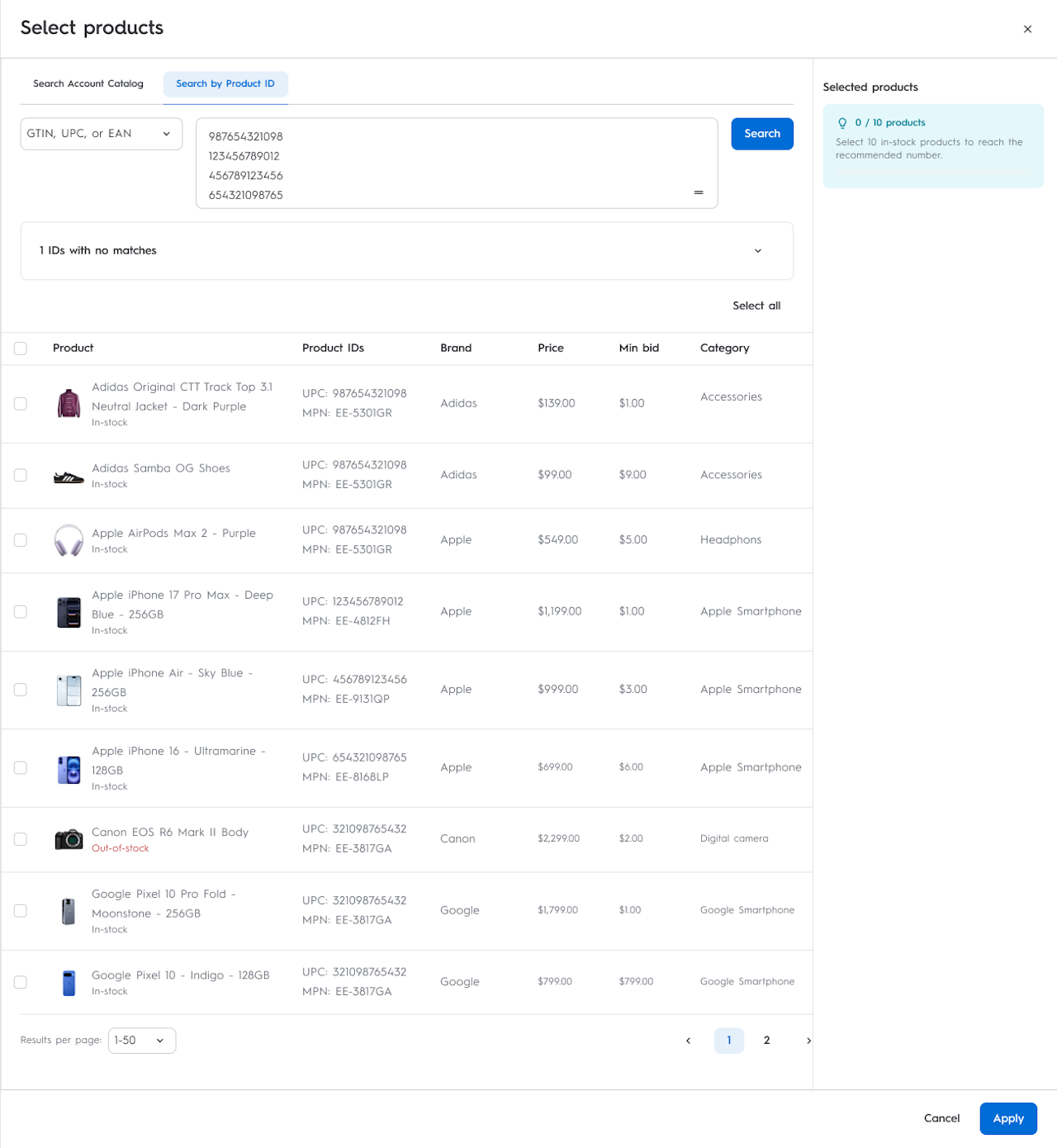The height and width of the screenshot is (1148, 1057).
Task: Click UPC 654321098765 in the table
Action: [x=354, y=758]
